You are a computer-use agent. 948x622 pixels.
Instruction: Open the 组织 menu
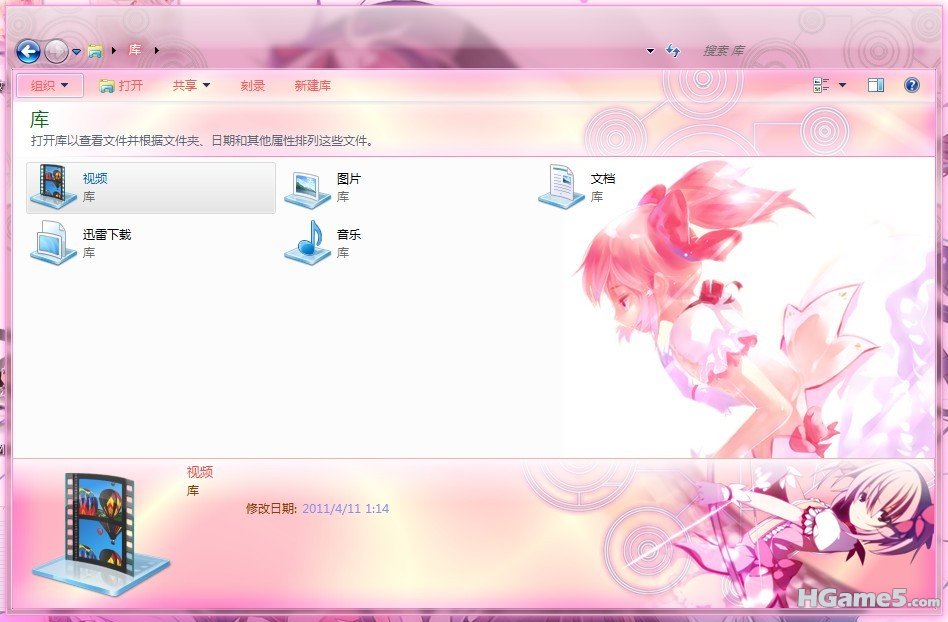click(x=50, y=86)
